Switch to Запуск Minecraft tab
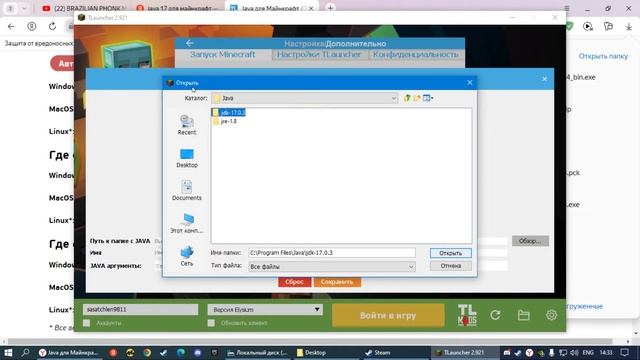The height and width of the screenshot is (360, 640). tap(223, 55)
